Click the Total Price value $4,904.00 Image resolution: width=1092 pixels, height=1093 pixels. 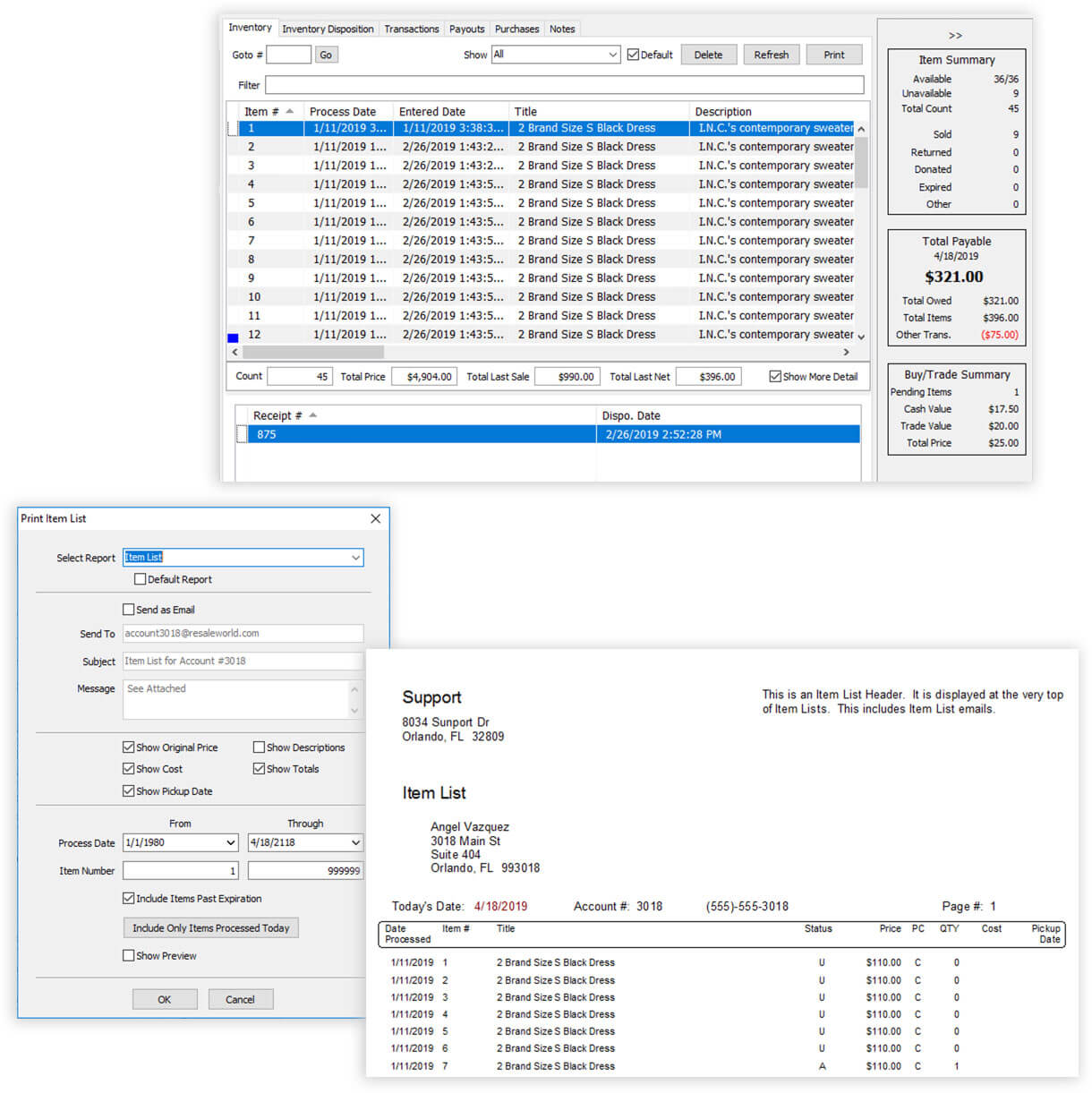coord(425,377)
